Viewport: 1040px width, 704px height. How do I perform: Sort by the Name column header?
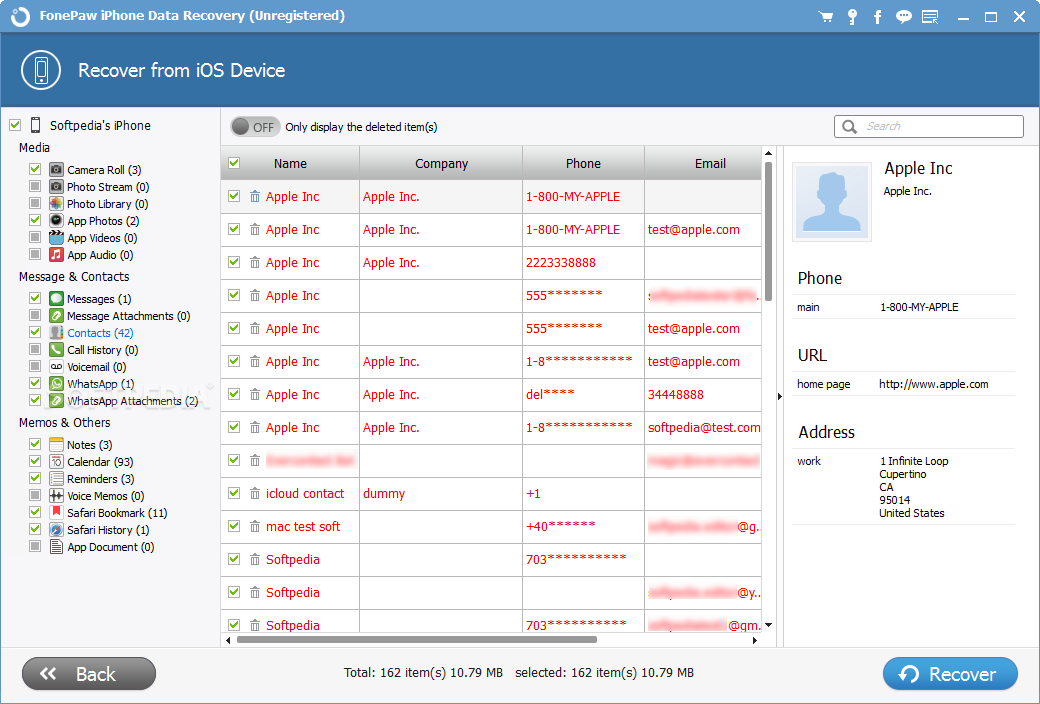[x=291, y=163]
